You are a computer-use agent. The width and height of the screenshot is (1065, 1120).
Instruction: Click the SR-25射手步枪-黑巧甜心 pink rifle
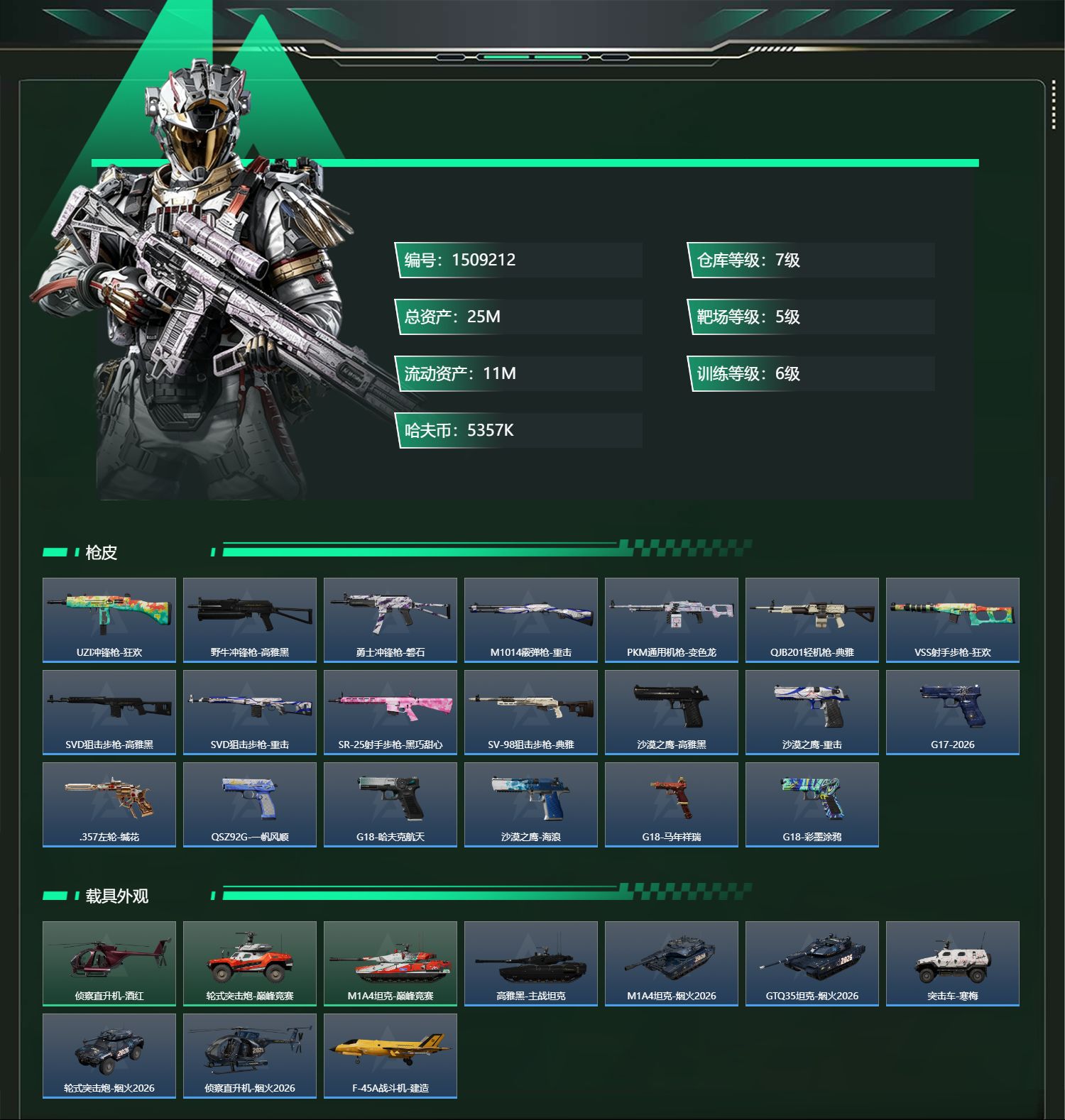(x=390, y=713)
